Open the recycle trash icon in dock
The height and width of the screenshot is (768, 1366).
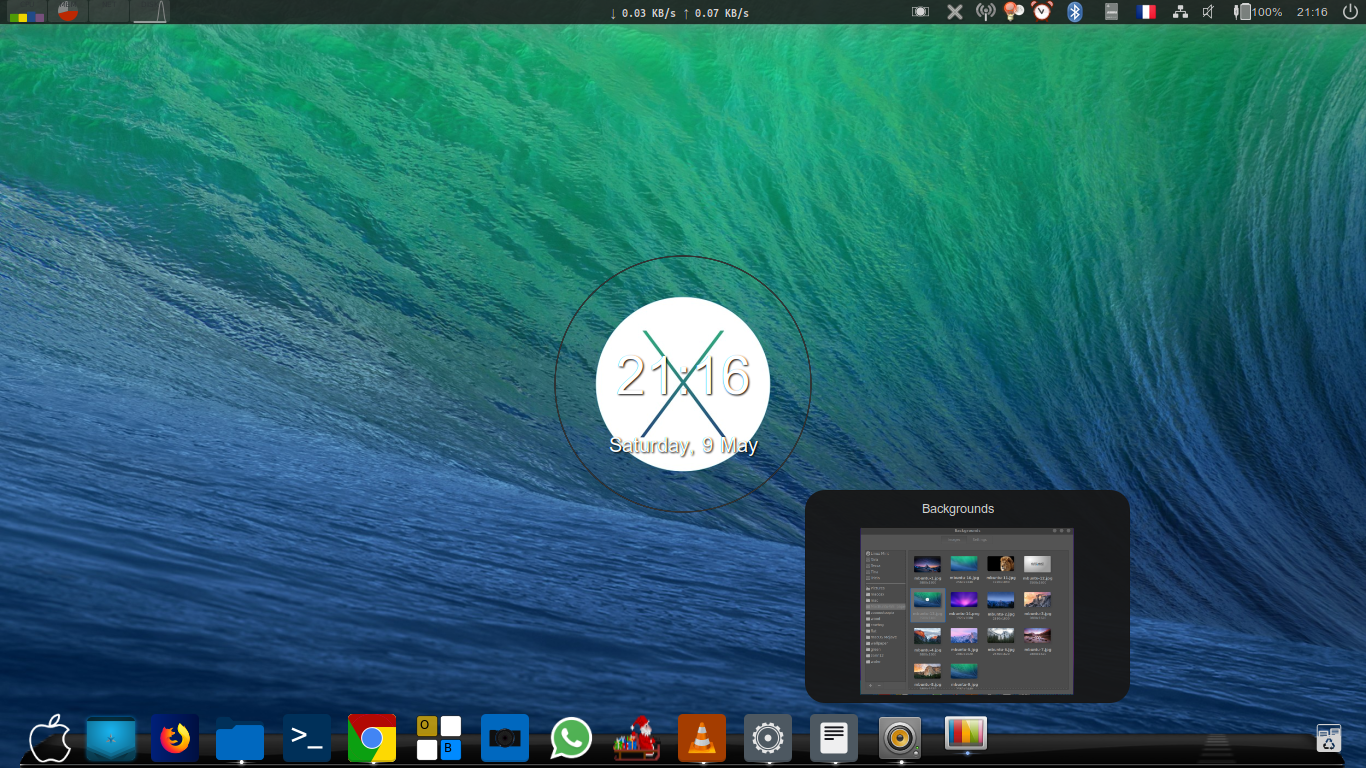1328,738
